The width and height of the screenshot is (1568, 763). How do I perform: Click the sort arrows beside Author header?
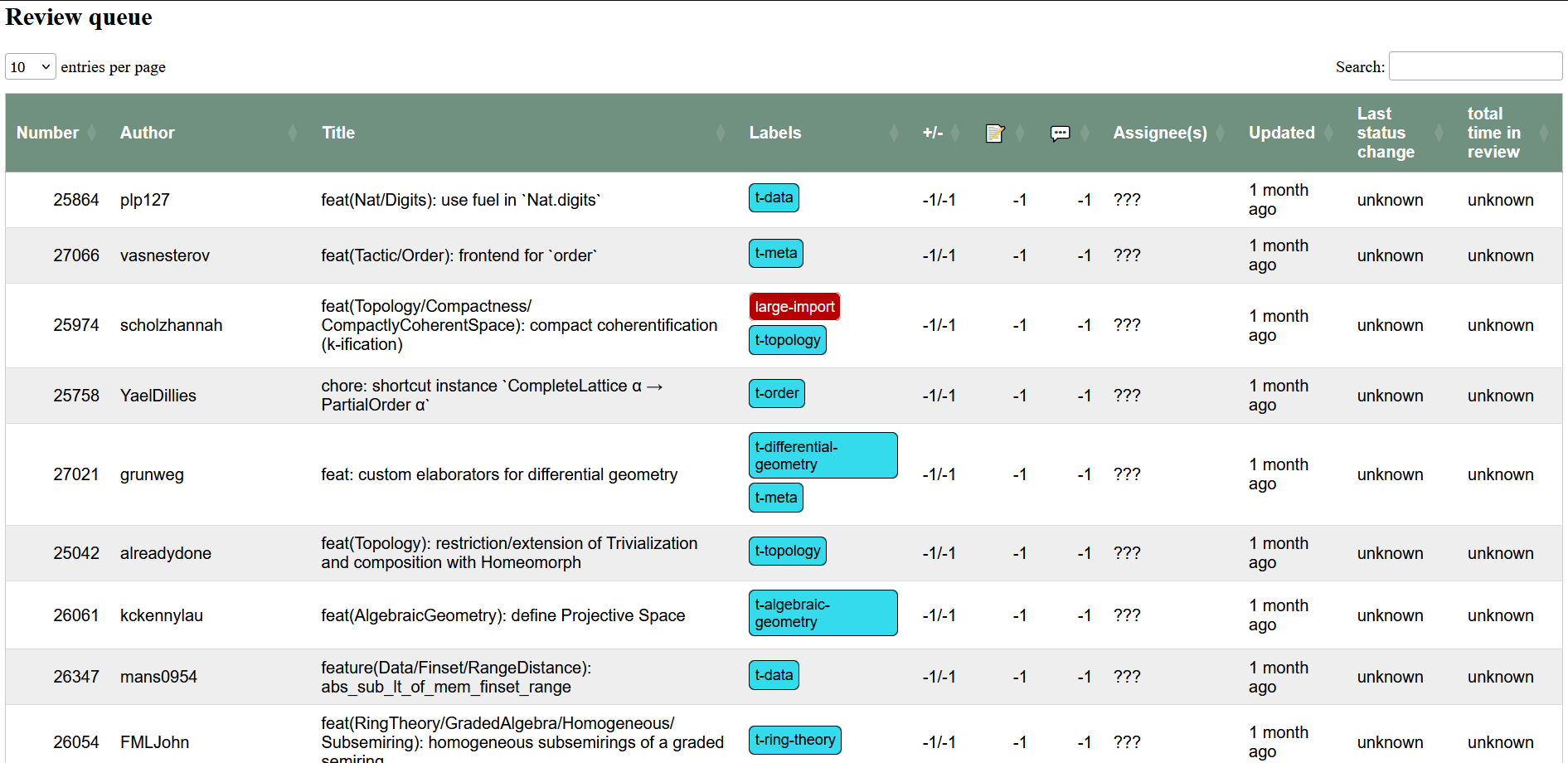click(293, 133)
